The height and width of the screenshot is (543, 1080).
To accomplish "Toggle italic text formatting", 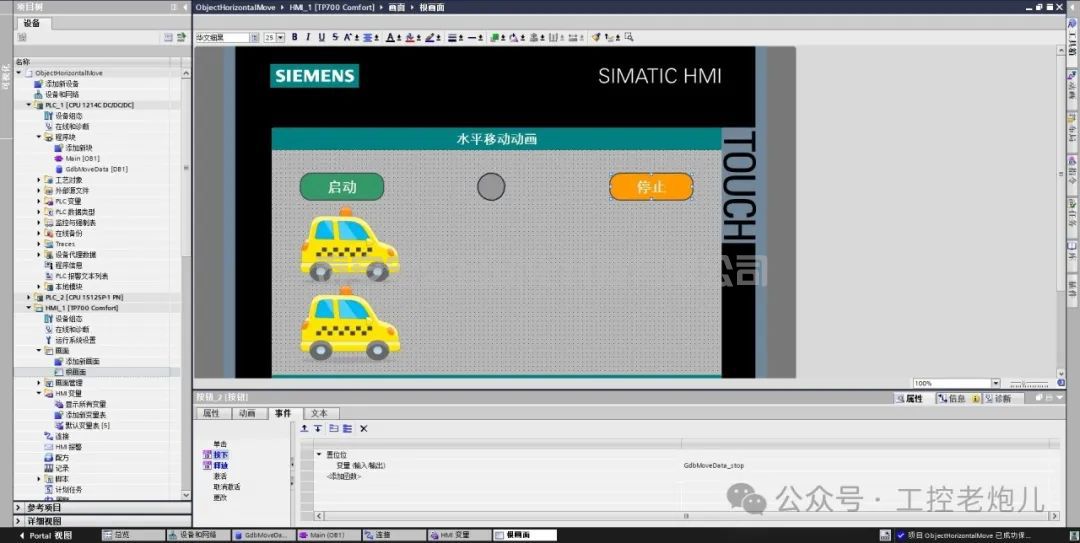I will tap(308, 37).
